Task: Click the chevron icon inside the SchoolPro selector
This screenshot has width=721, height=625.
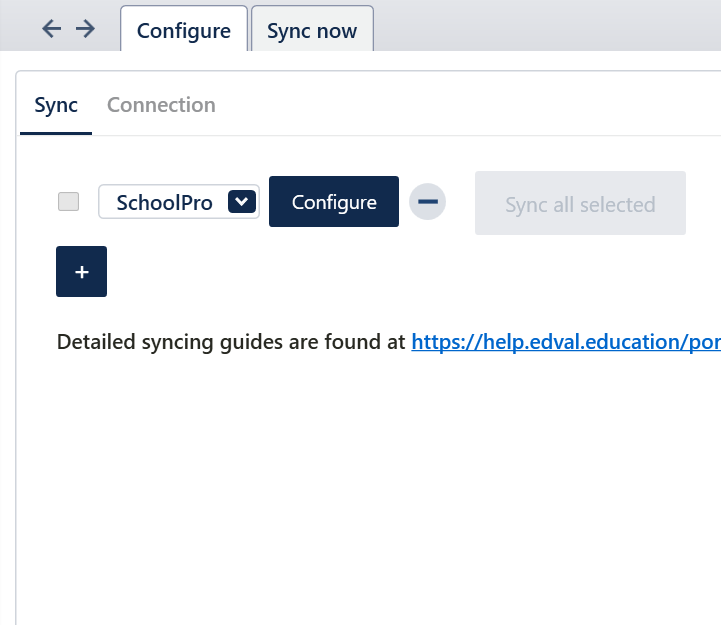Action: [241, 202]
